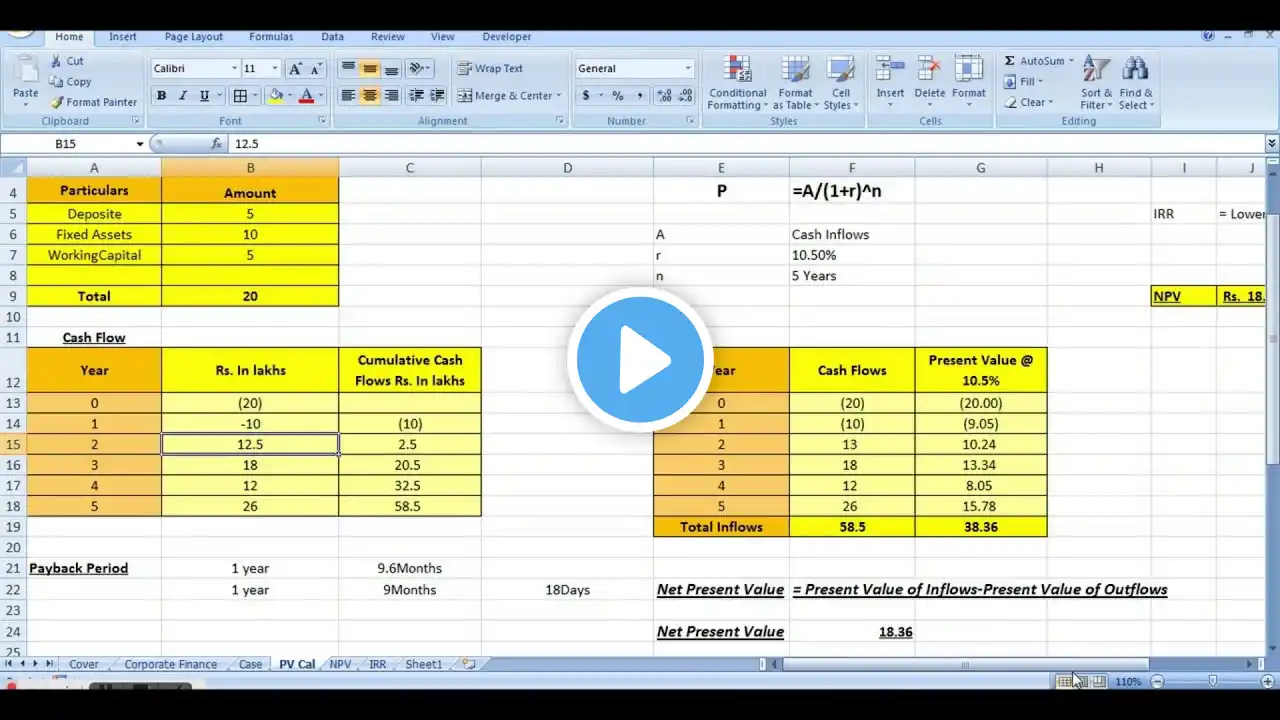Switch to the Page Layout tab
The height and width of the screenshot is (720, 1280).
[x=194, y=37]
